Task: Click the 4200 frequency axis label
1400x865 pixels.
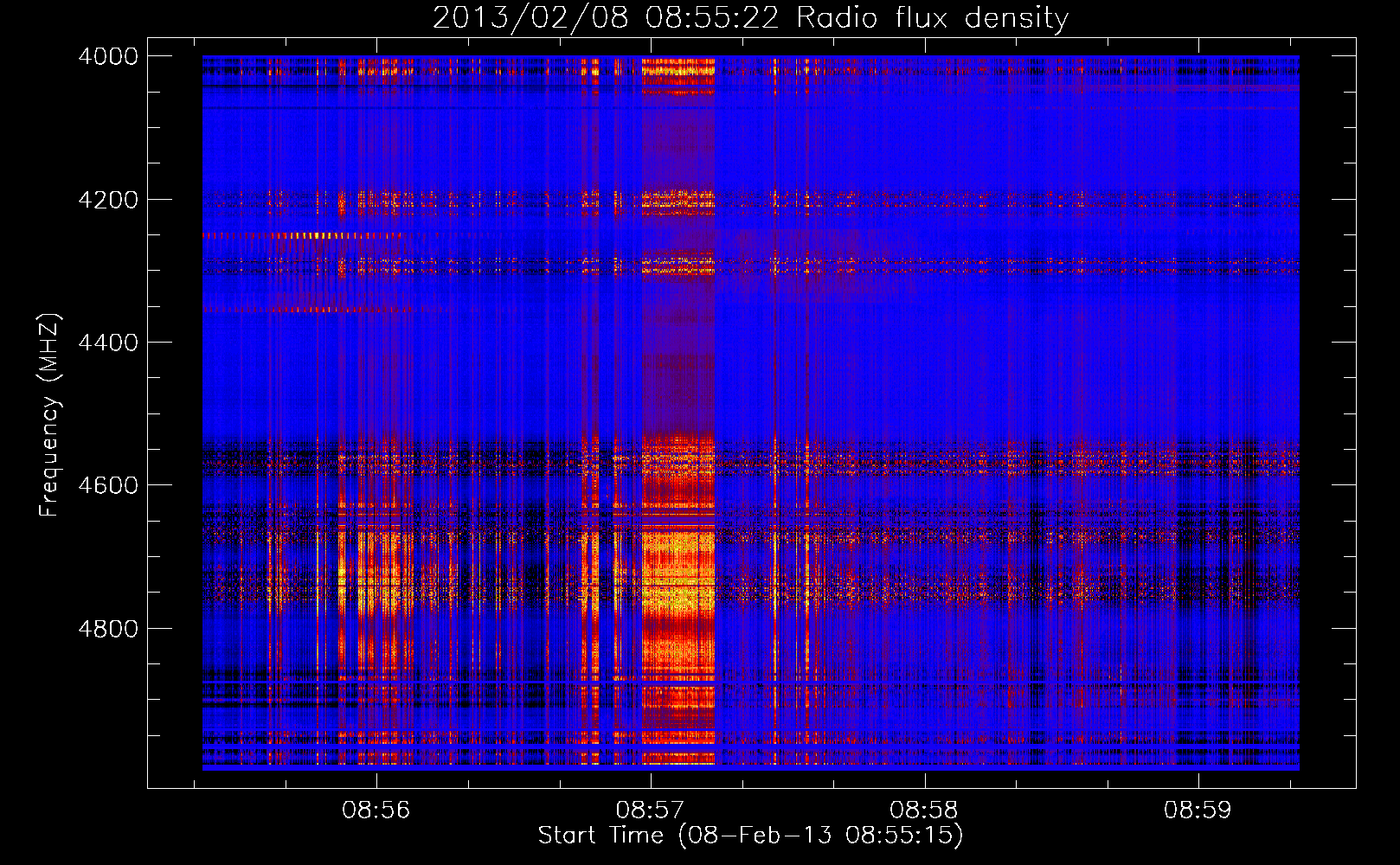Action: 108,200
